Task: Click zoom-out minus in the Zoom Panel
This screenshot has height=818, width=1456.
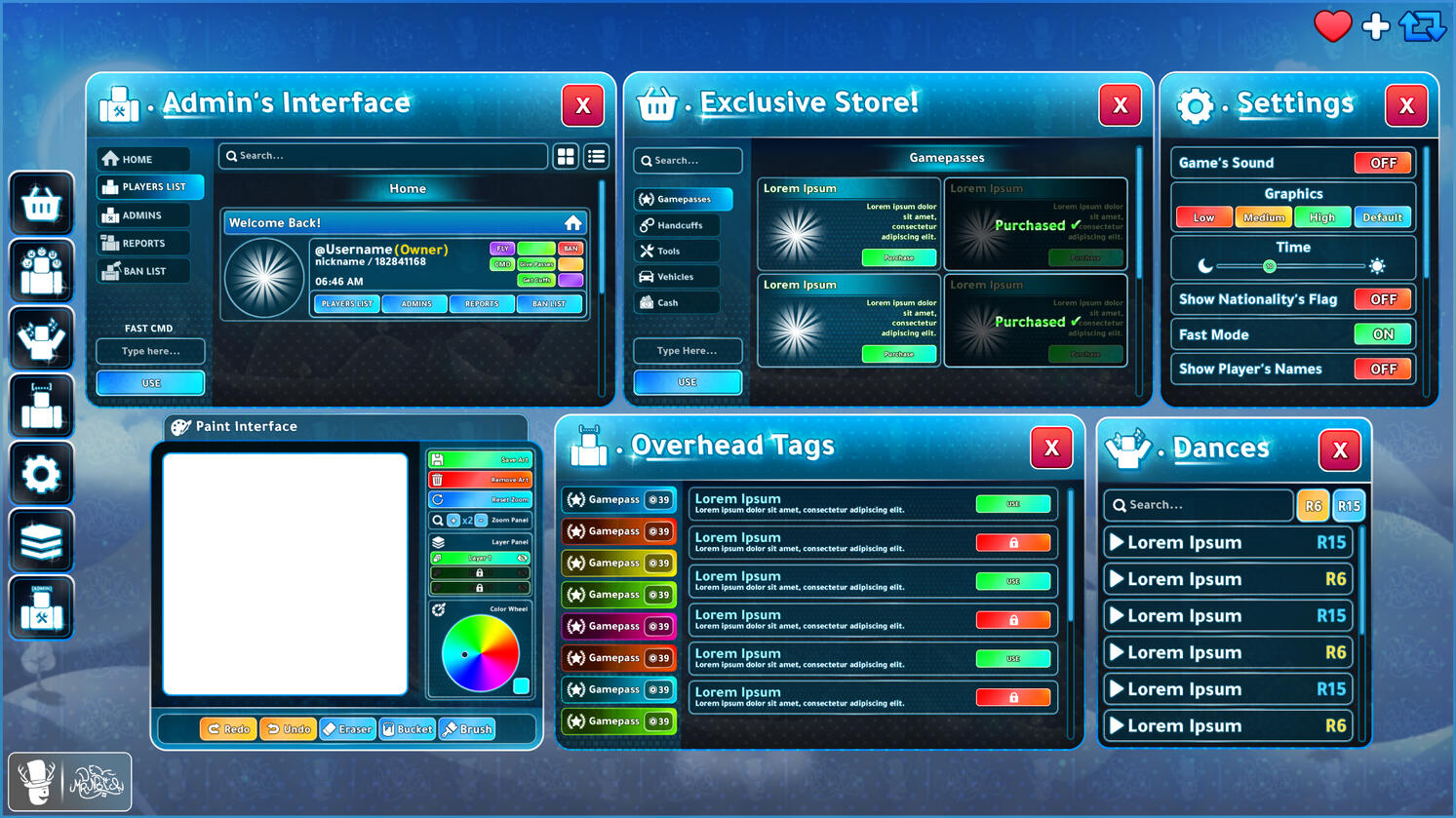Action: (481, 521)
